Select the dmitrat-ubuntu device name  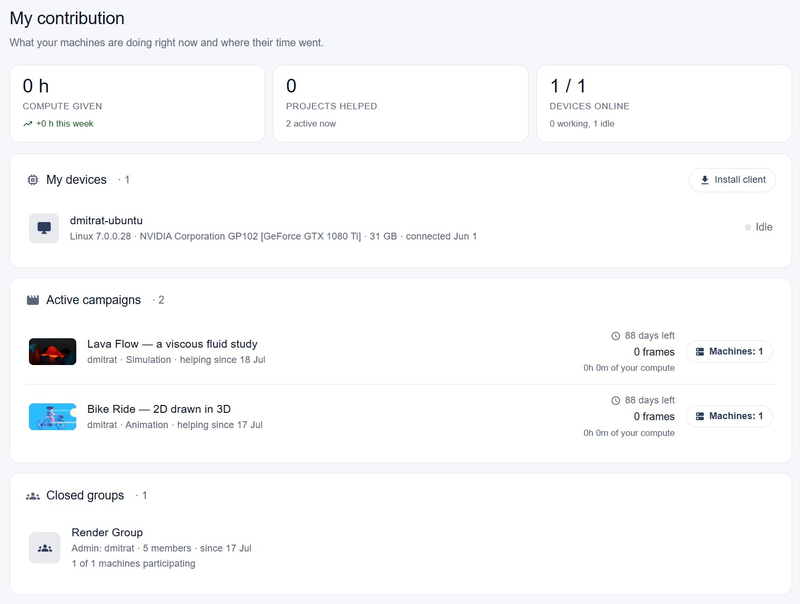point(106,220)
